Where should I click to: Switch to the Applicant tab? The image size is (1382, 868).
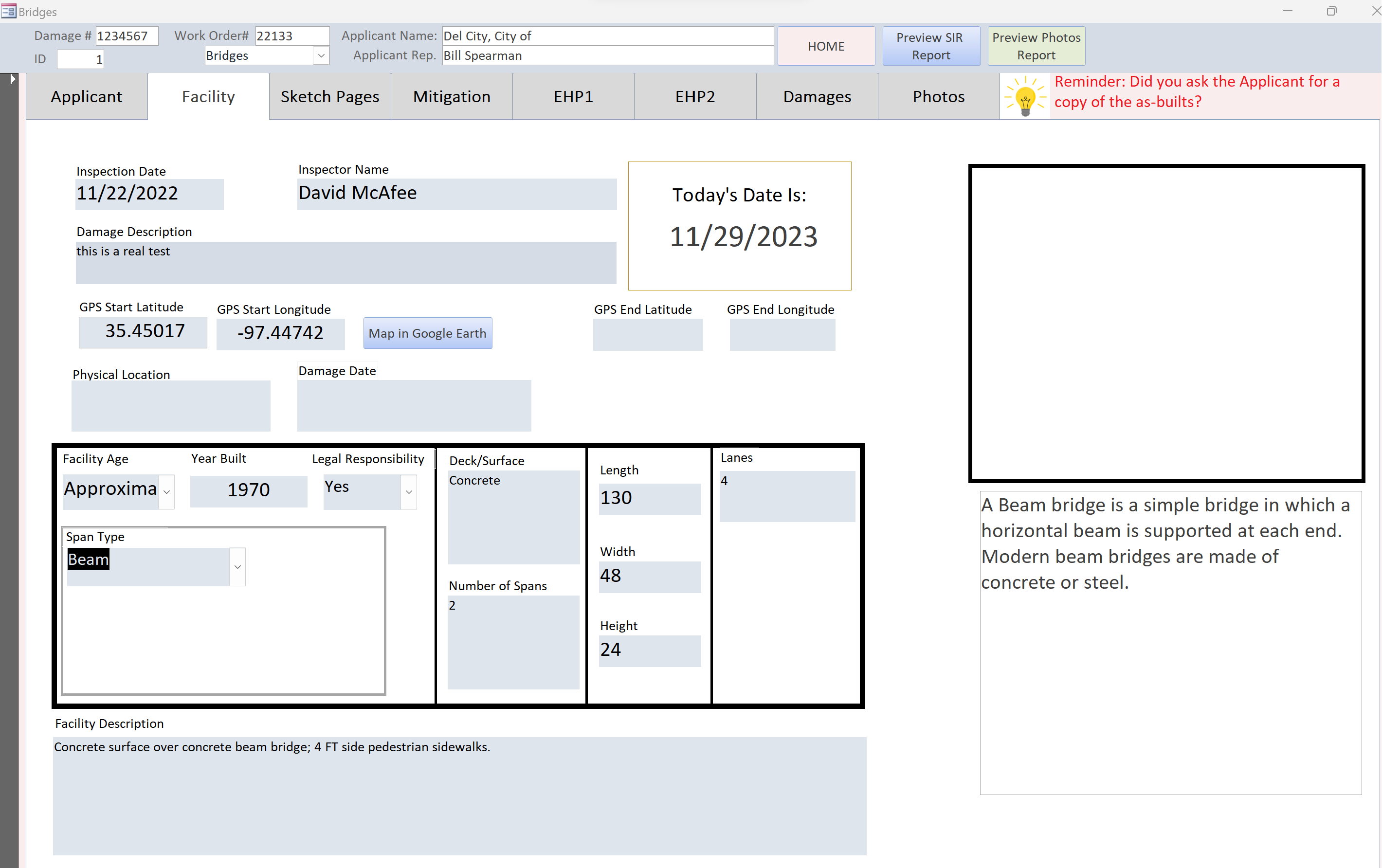click(x=87, y=96)
